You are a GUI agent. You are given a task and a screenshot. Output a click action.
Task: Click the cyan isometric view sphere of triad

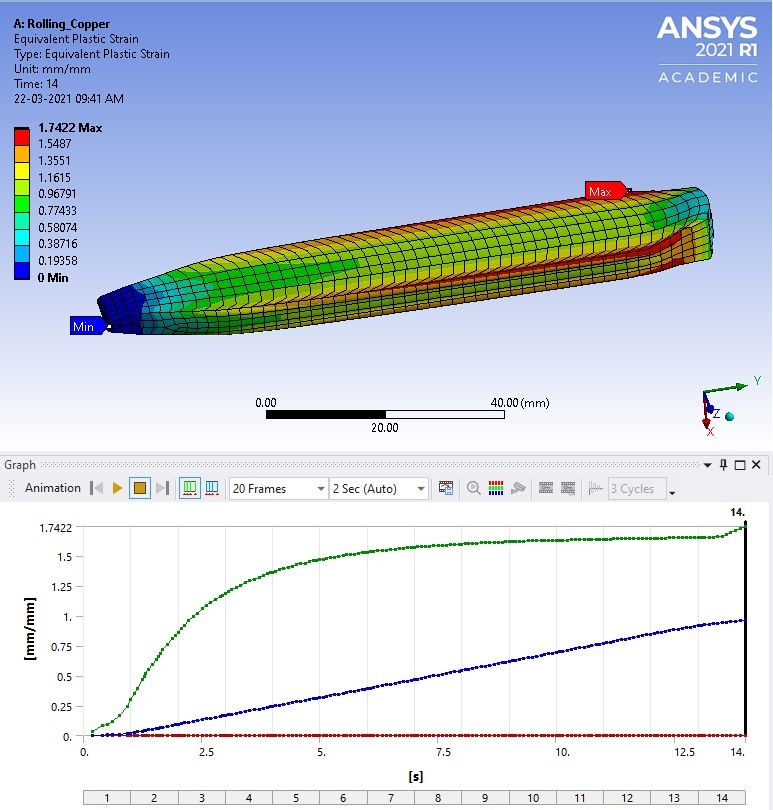729,416
